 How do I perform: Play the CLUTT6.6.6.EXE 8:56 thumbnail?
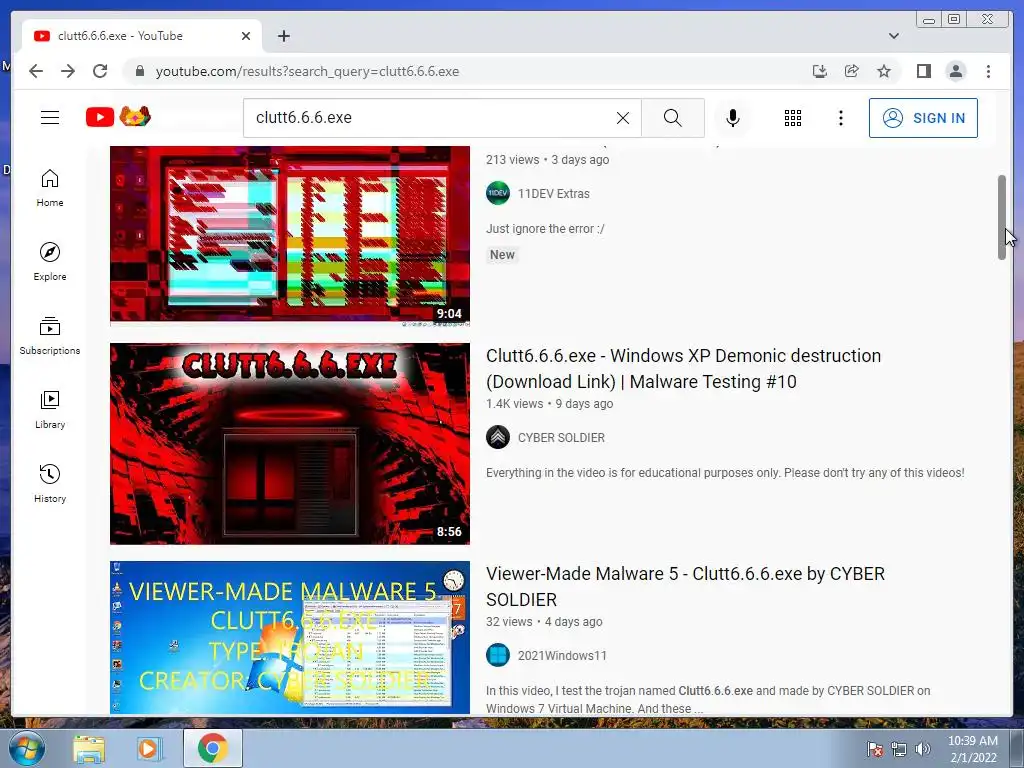pos(290,443)
